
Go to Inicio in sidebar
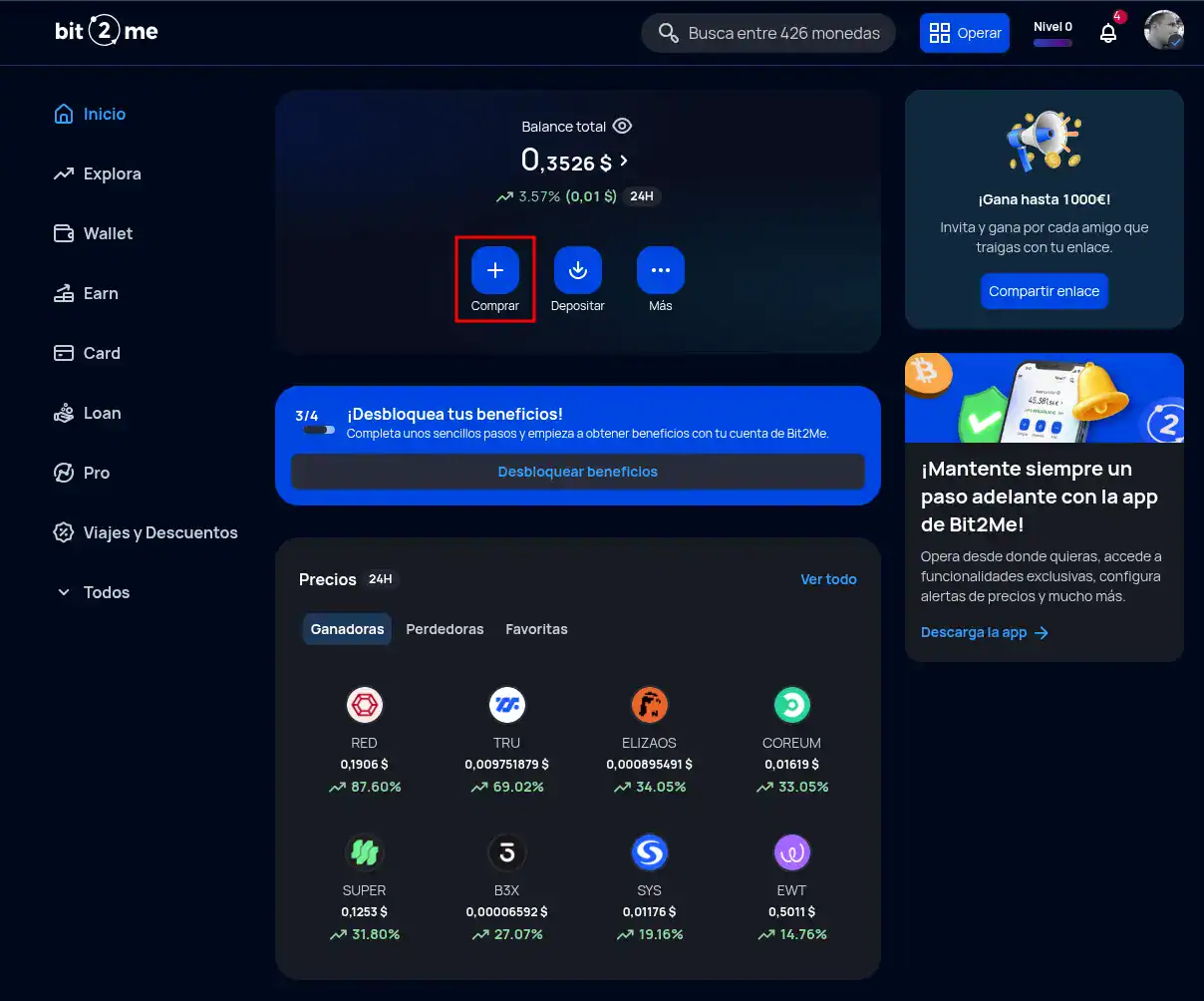point(90,114)
